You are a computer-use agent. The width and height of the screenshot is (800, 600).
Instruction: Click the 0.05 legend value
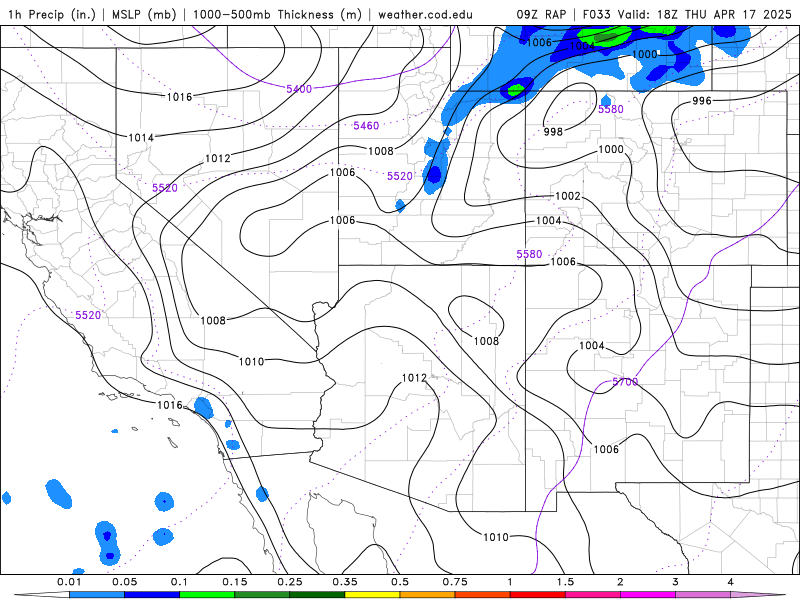[x=124, y=582]
